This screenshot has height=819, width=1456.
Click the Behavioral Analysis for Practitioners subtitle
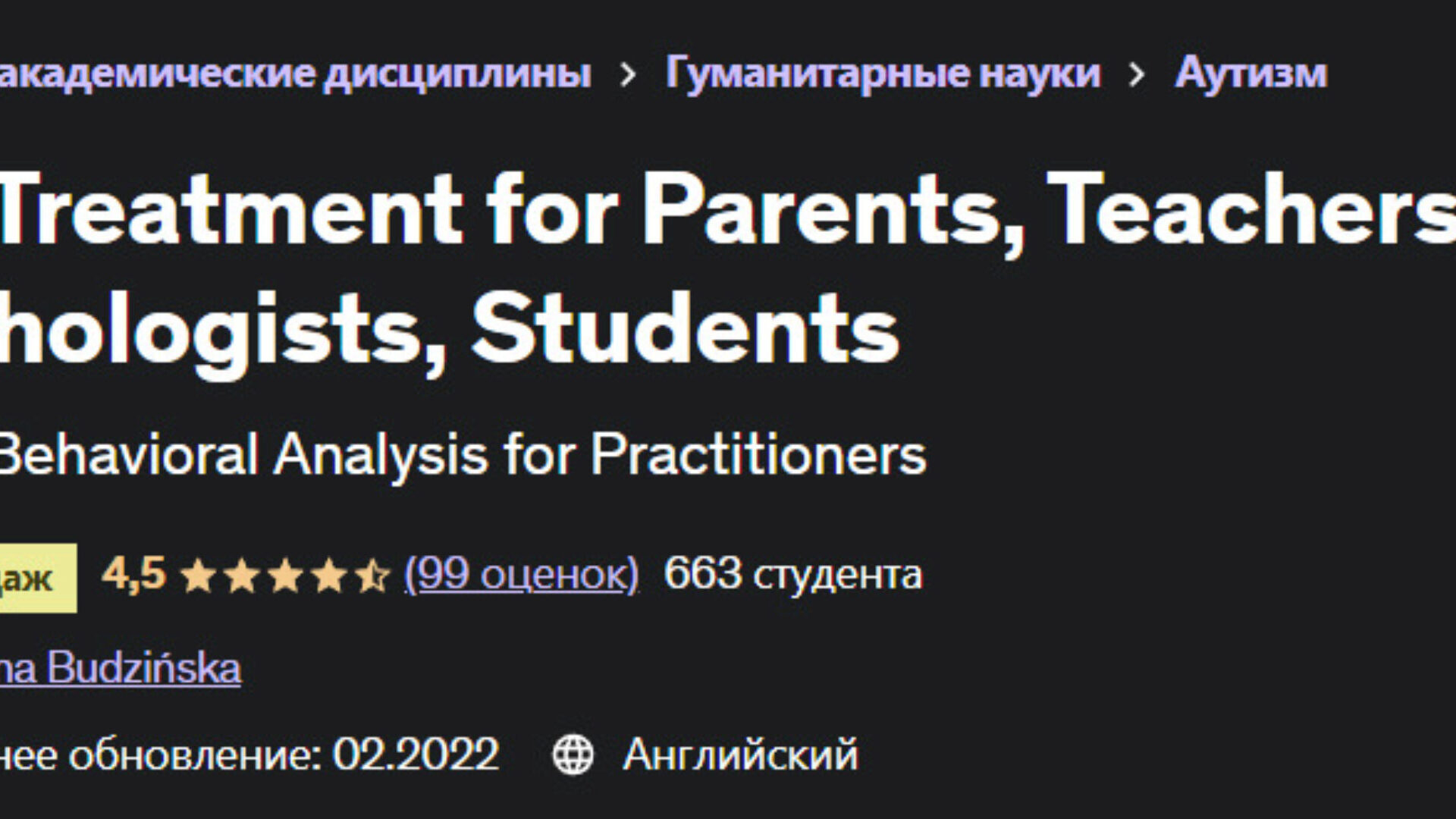(461, 455)
